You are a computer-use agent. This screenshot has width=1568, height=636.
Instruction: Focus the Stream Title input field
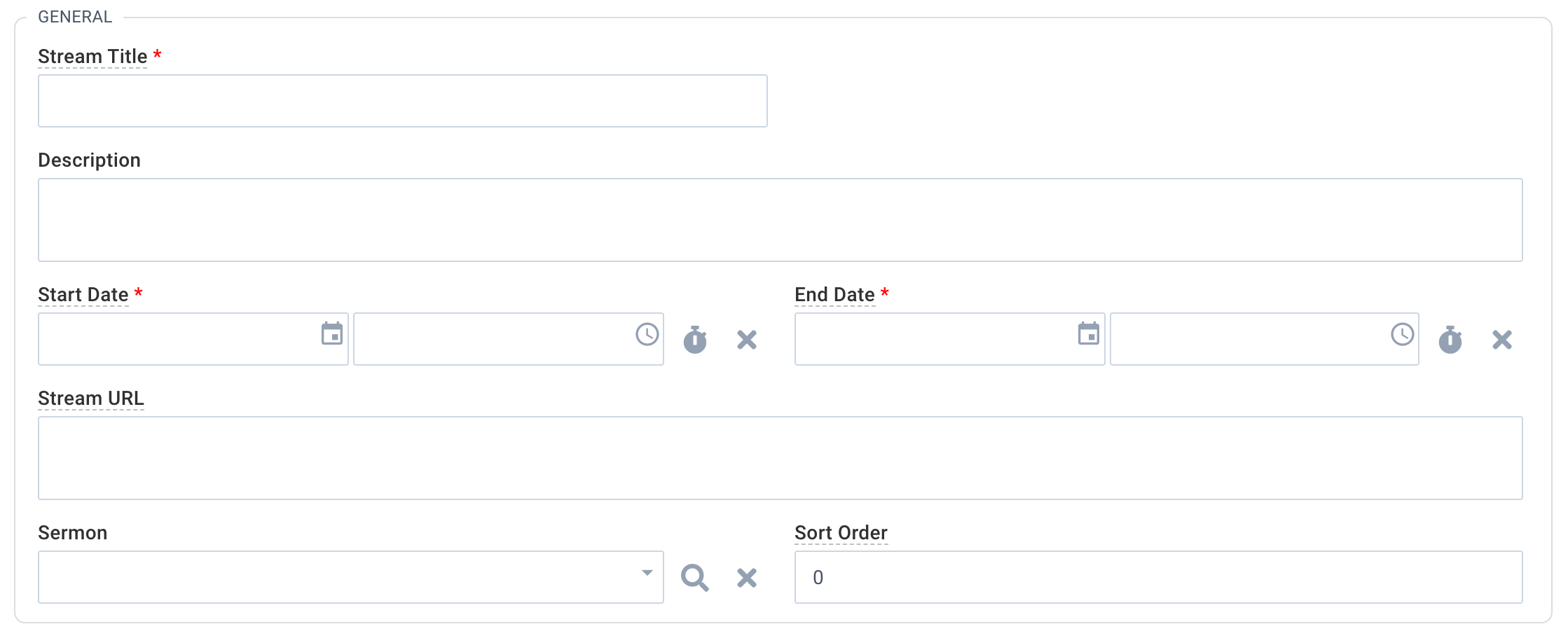click(403, 101)
